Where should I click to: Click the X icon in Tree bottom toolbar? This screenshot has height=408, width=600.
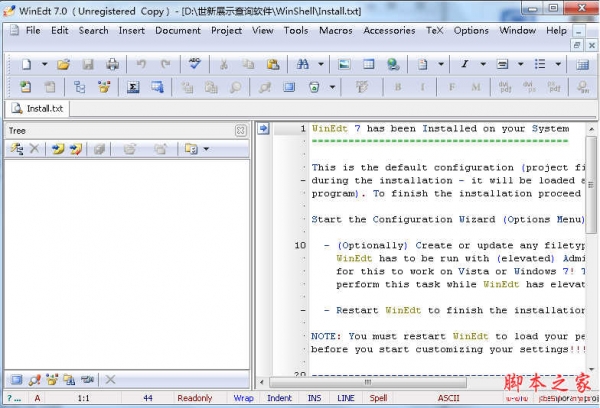pos(110,380)
